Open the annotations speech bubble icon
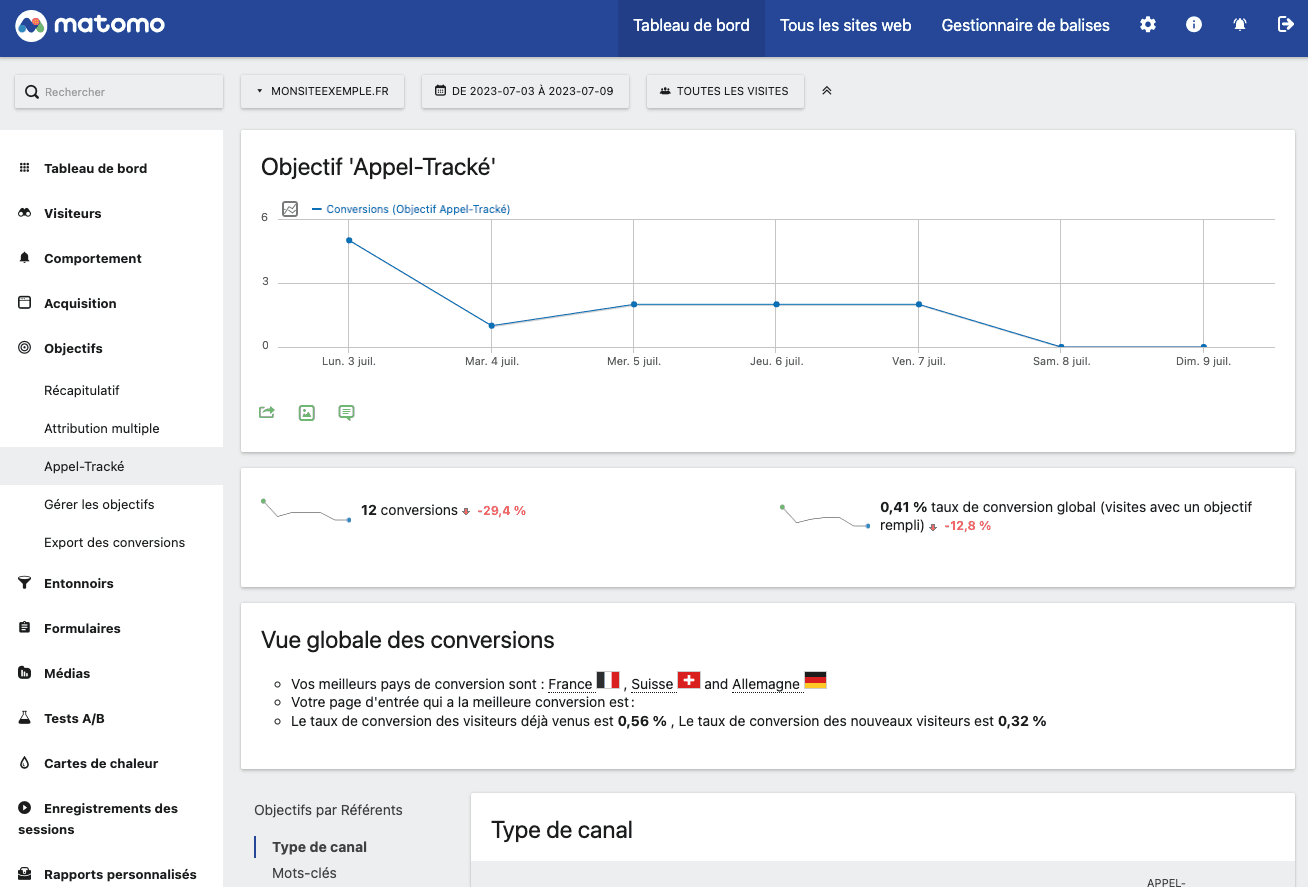This screenshot has width=1308, height=887. (346, 412)
